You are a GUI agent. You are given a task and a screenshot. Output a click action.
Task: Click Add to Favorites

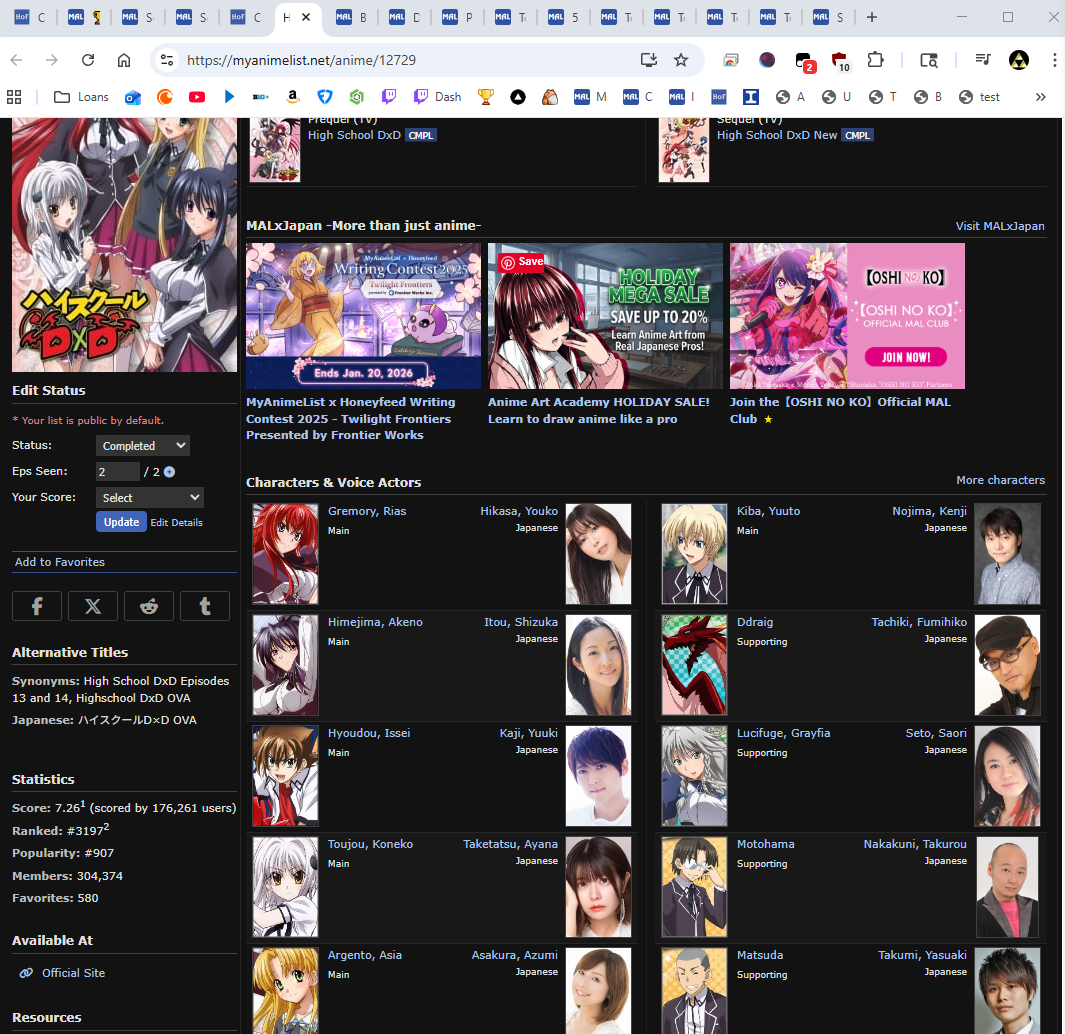coord(60,562)
